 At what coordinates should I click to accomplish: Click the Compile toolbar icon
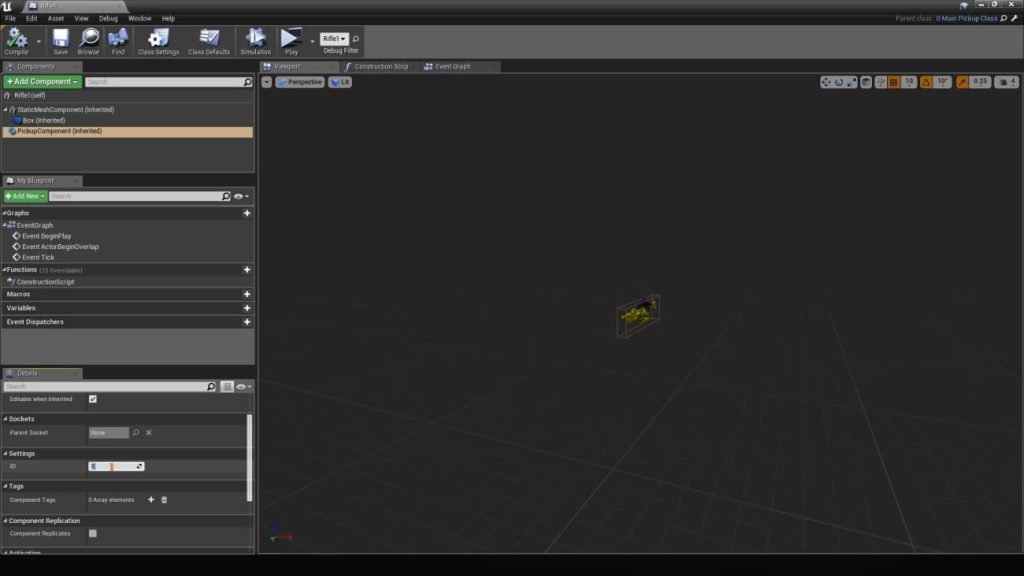click(17, 40)
